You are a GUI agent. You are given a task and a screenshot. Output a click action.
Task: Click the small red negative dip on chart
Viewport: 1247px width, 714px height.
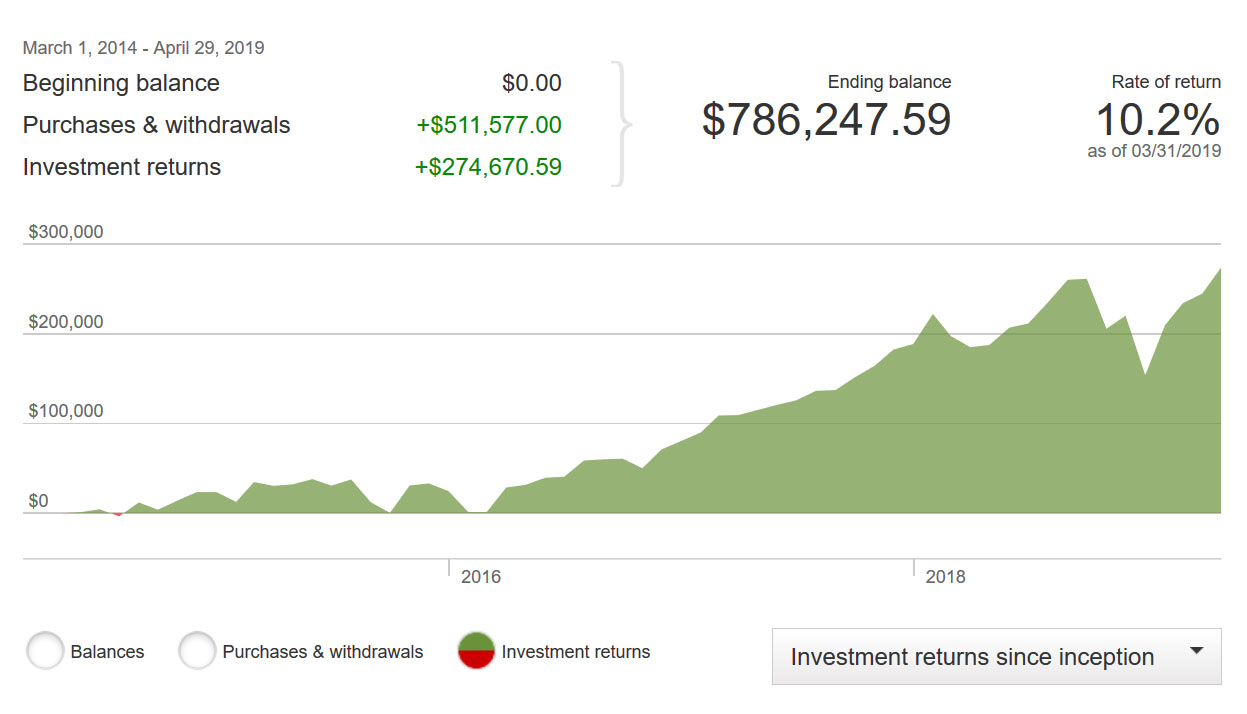click(118, 514)
